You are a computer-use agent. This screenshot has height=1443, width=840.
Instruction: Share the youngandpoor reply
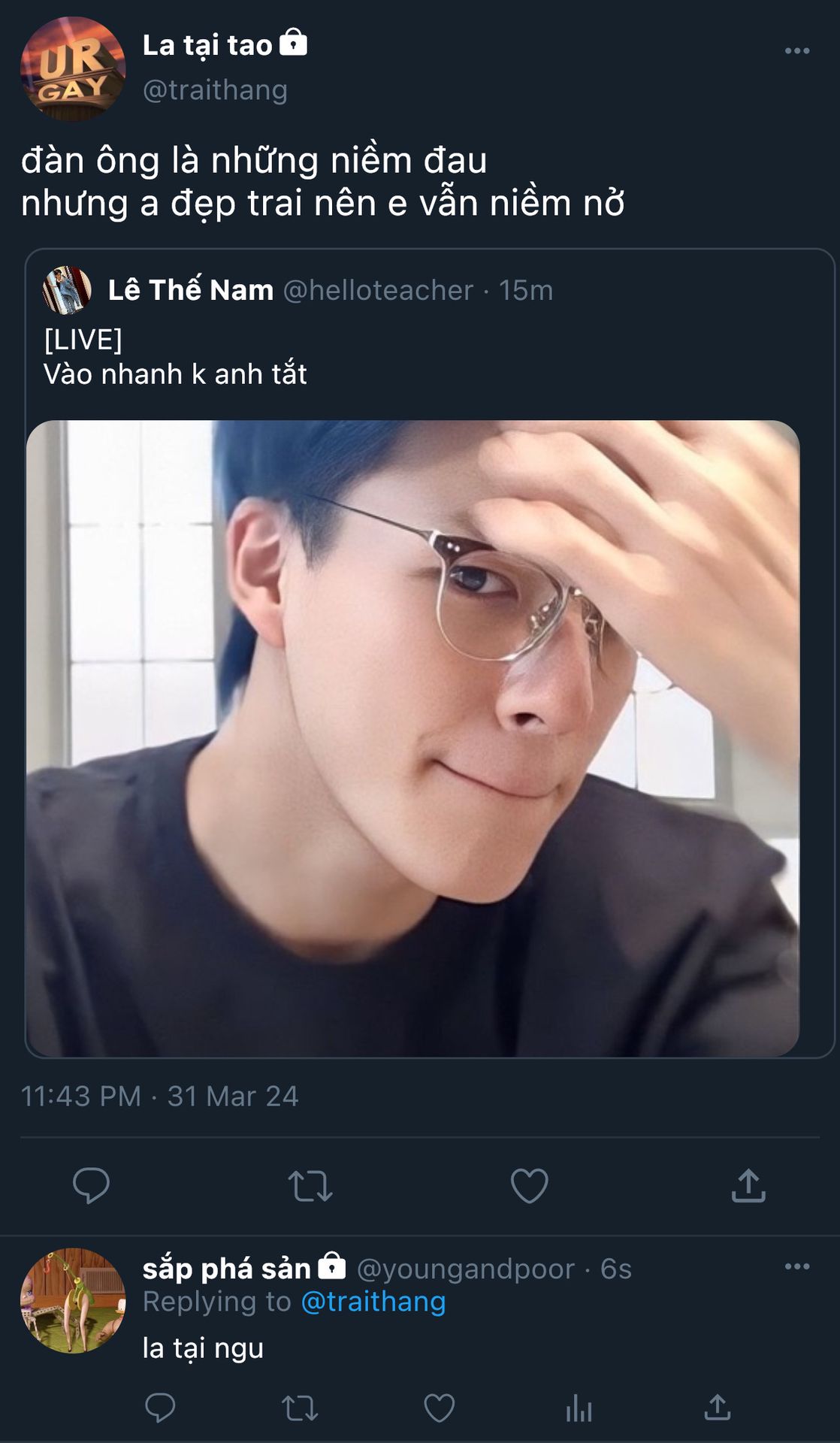pyautogui.click(x=718, y=1408)
